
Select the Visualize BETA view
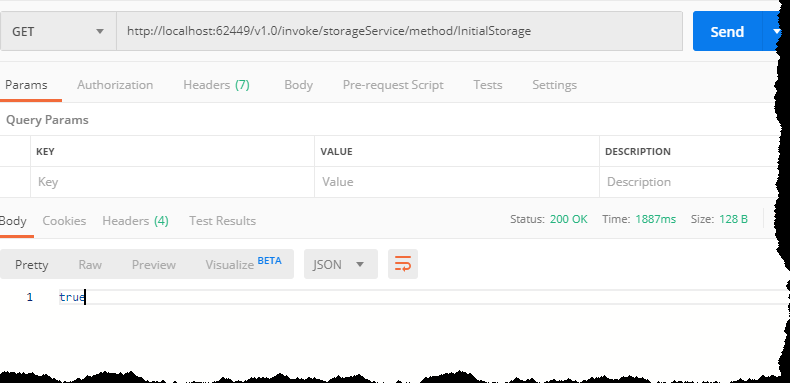(x=243, y=264)
